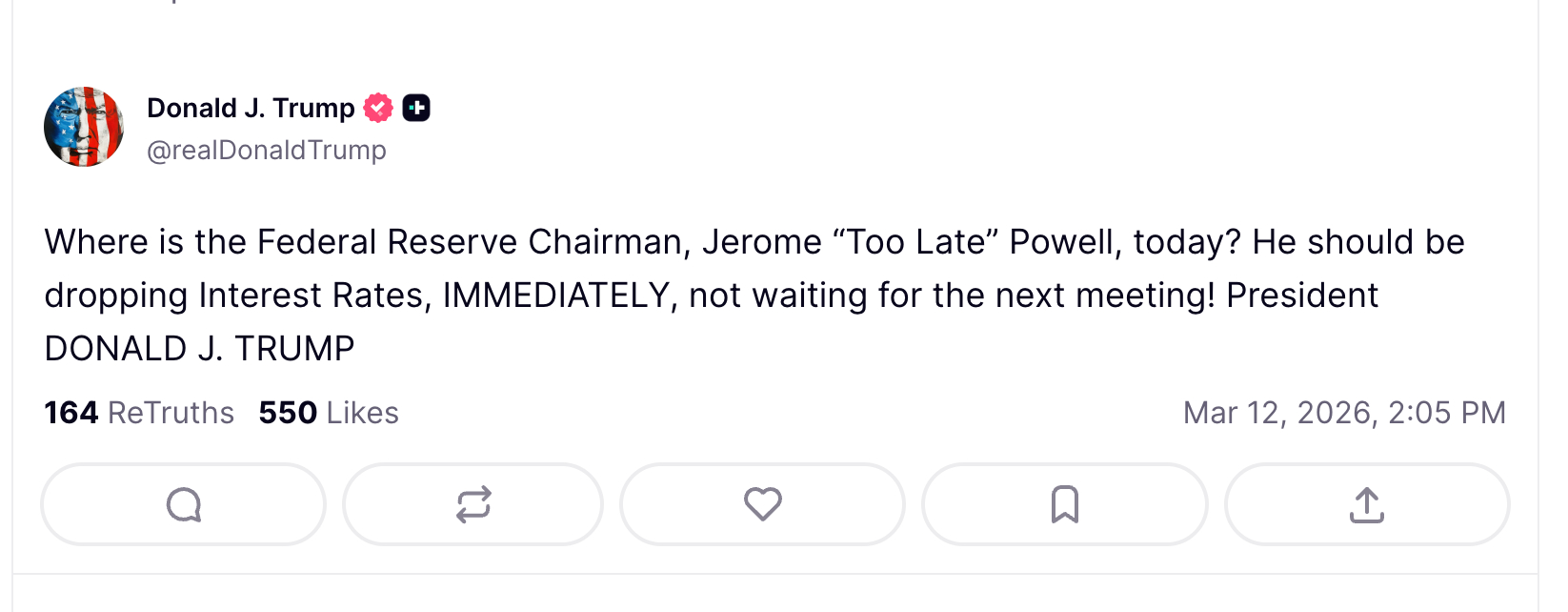
Task: Click the 2:05 PM time text
Action: (1446, 413)
